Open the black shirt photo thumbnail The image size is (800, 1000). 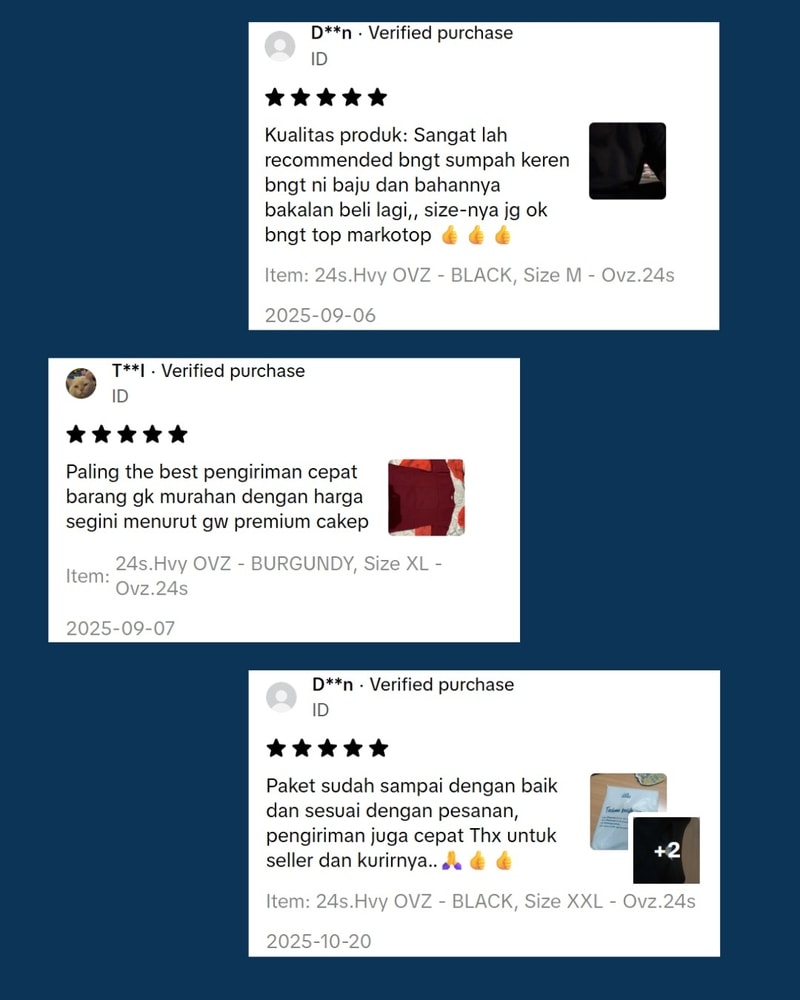(x=627, y=161)
